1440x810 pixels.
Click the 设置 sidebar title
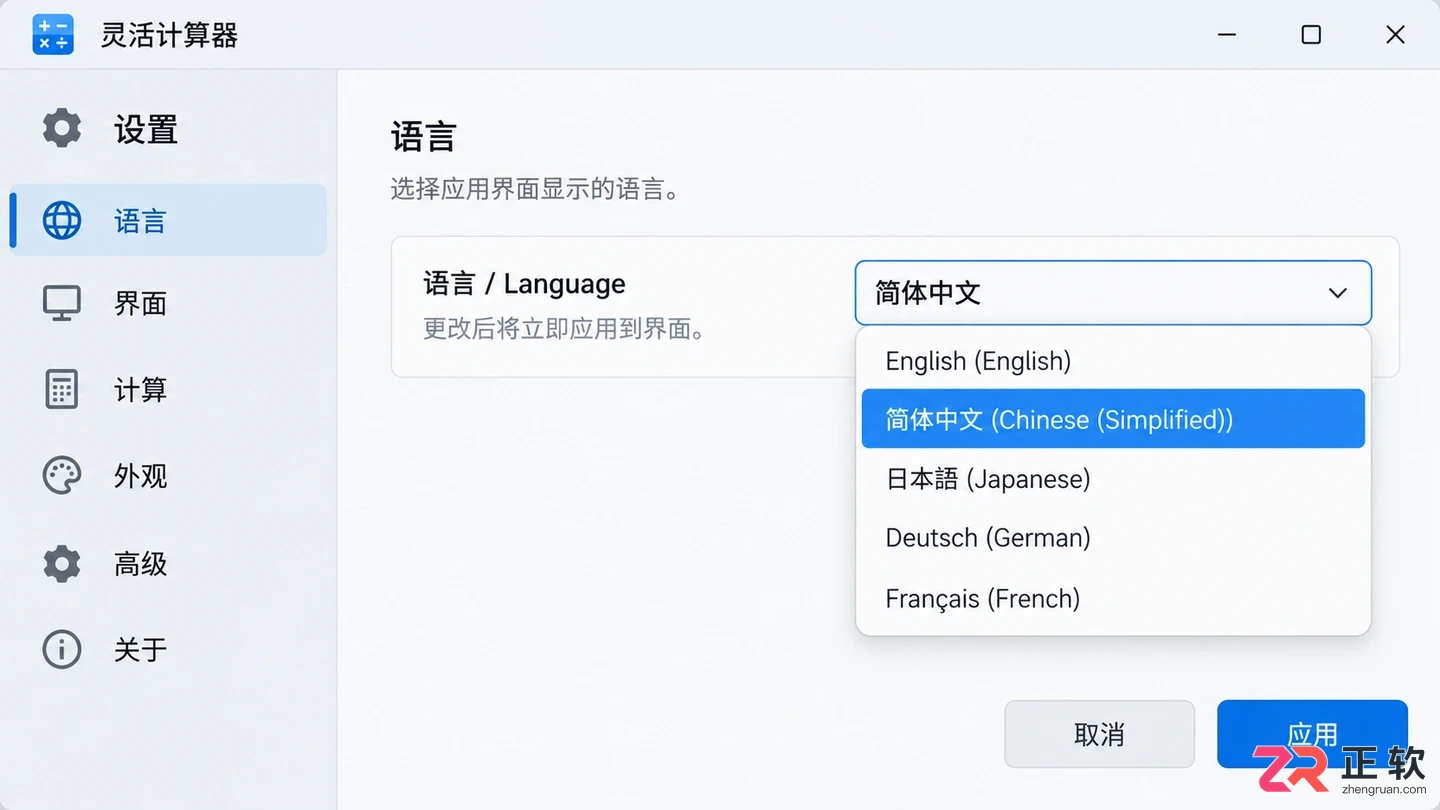pyautogui.click(x=146, y=129)
